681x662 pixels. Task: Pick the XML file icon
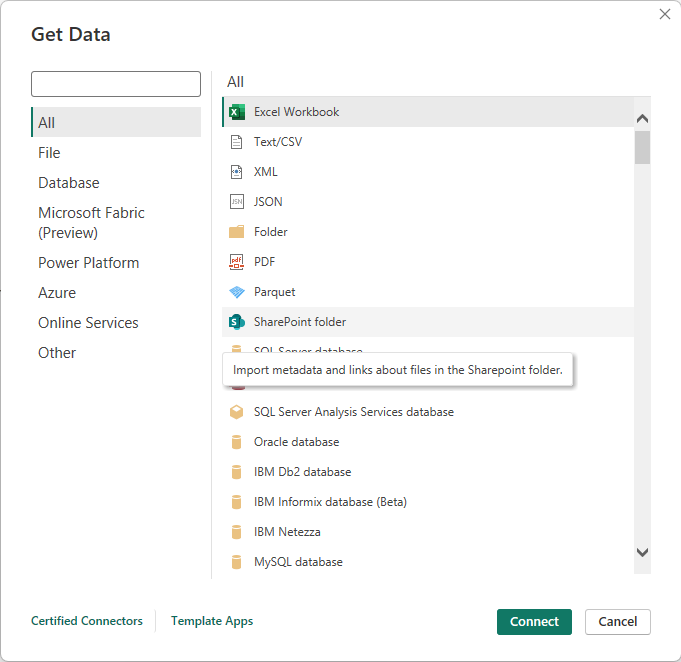pos(237,172)
